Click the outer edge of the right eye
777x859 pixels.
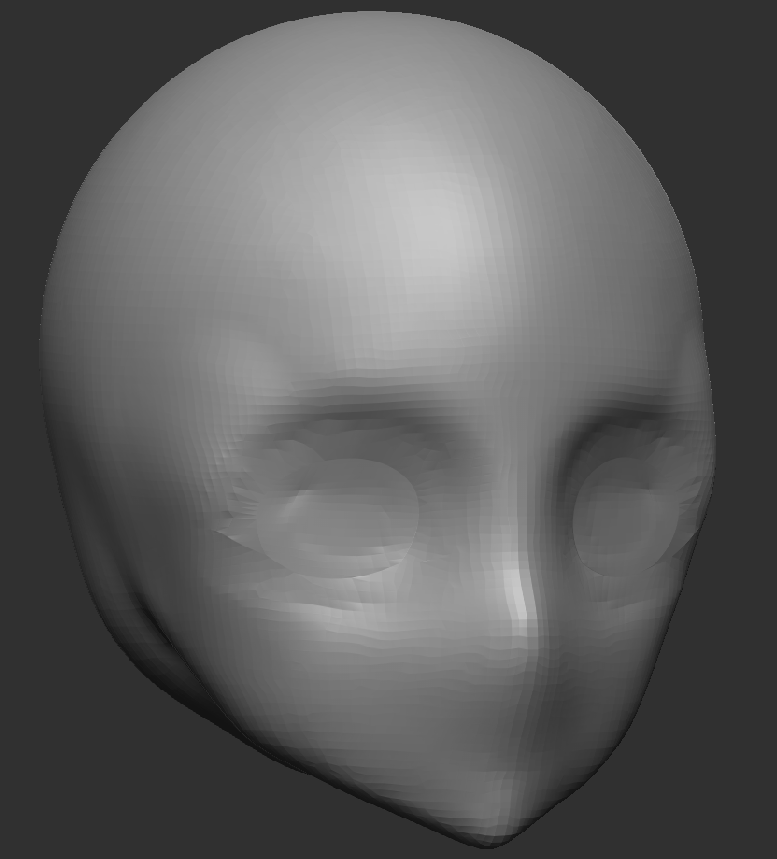tap(695, 510)
